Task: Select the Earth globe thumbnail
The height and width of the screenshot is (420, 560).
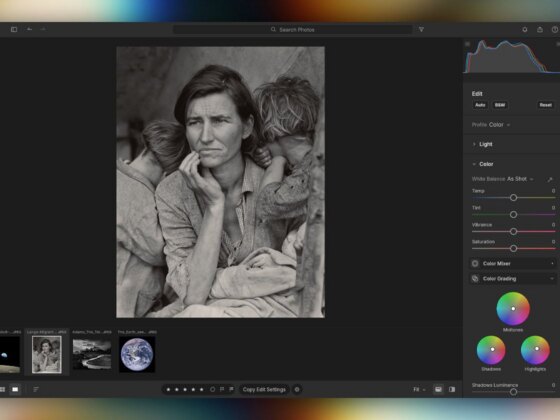Action: pyautogui.click(x=137, y=354)
